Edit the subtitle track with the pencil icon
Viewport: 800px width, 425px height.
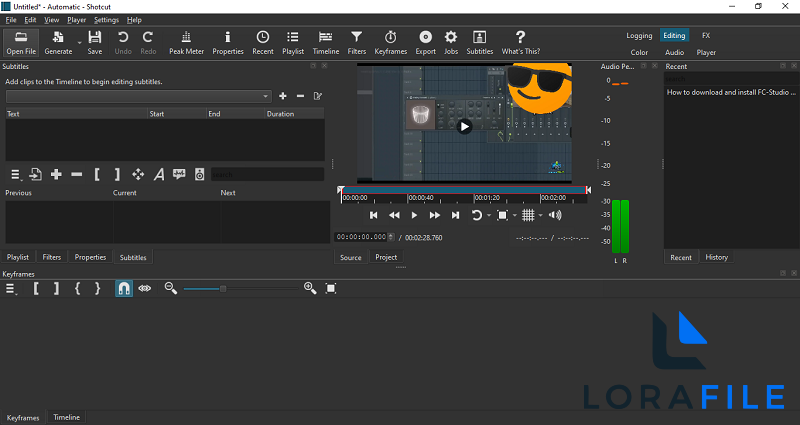click(x=318, y=96)
